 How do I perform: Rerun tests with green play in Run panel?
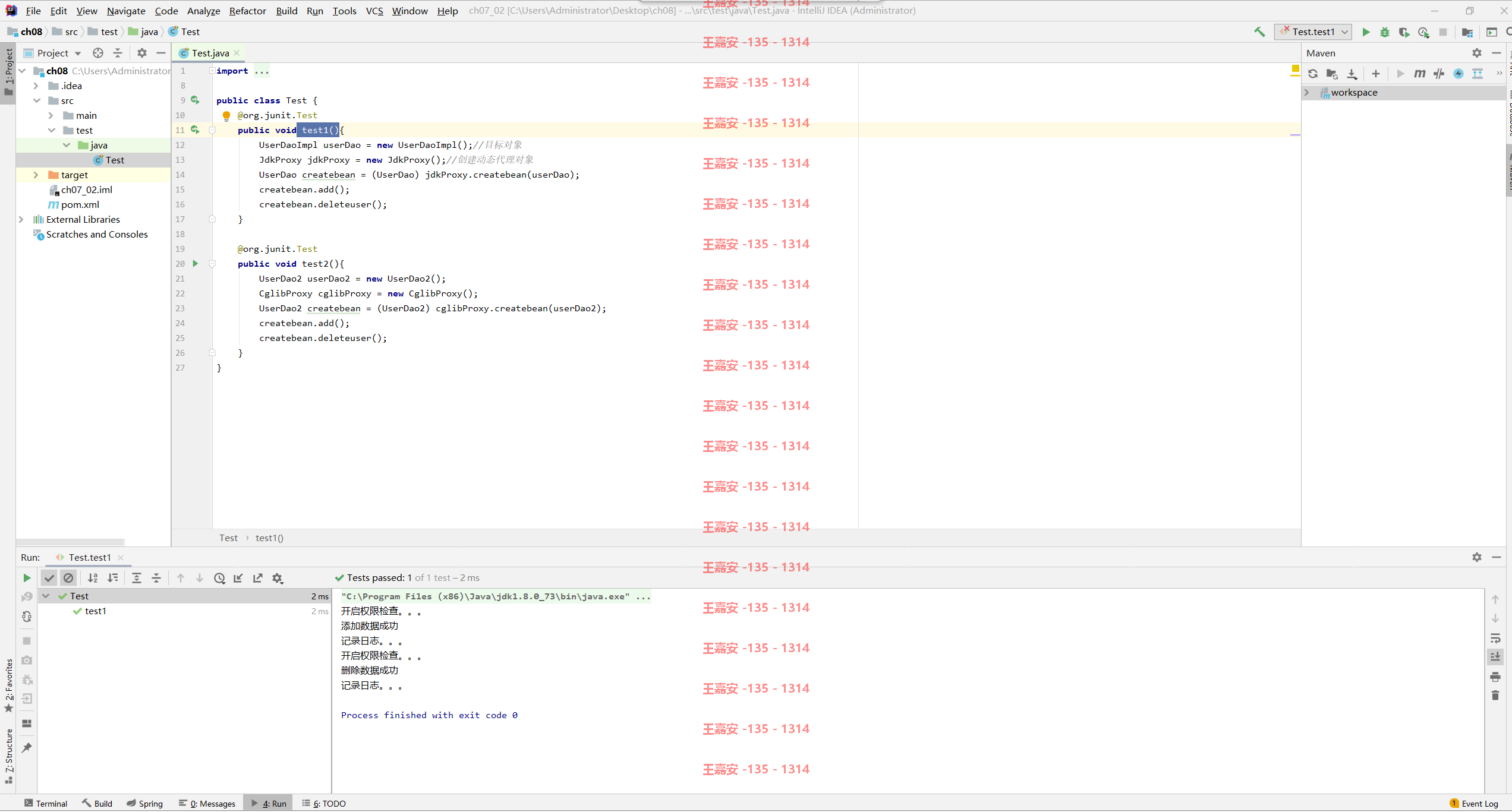click(x=27, y=578)
